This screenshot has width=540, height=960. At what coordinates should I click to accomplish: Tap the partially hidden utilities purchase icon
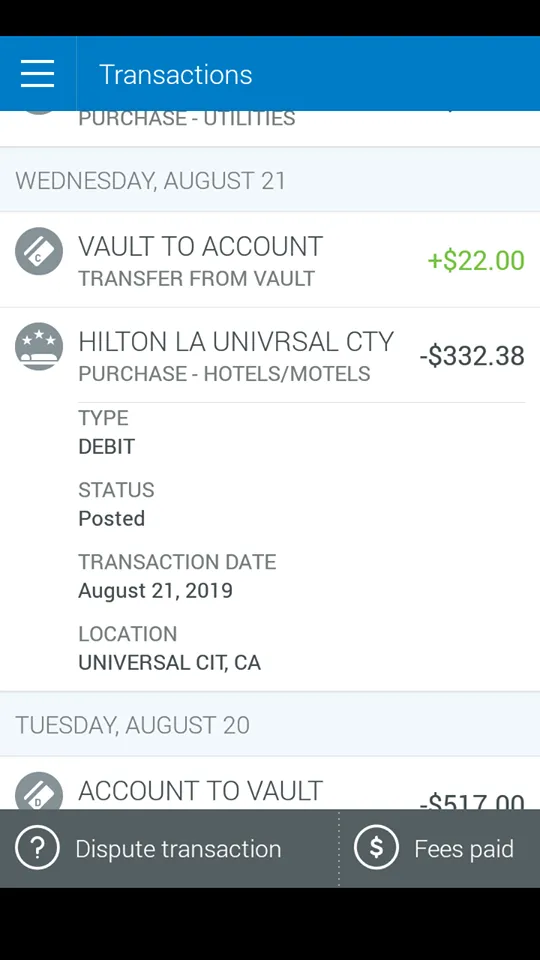[x=39, y=113]
